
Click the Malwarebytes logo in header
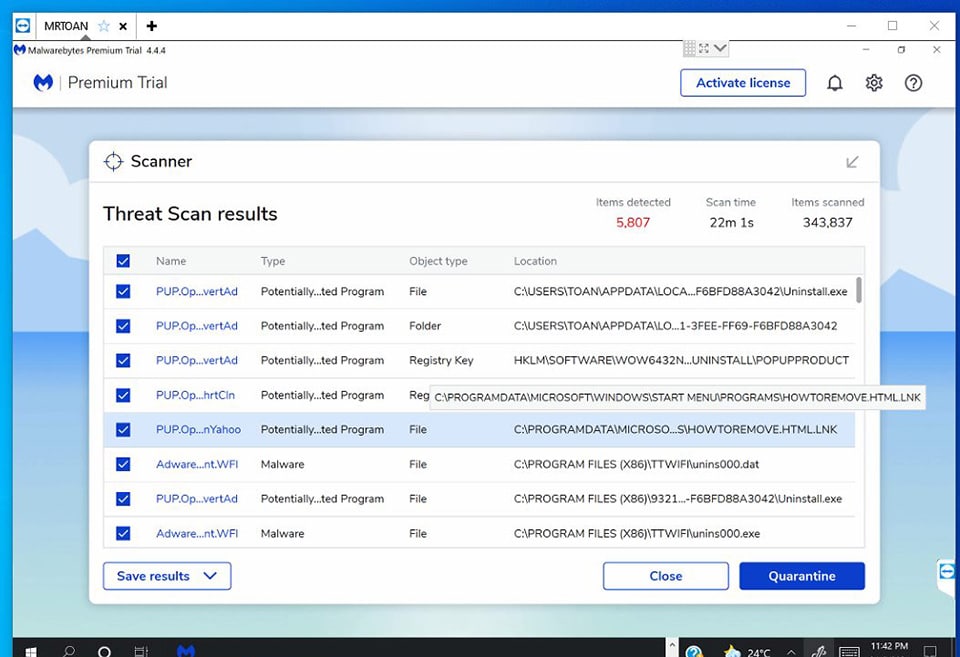[x=43, y=83]
